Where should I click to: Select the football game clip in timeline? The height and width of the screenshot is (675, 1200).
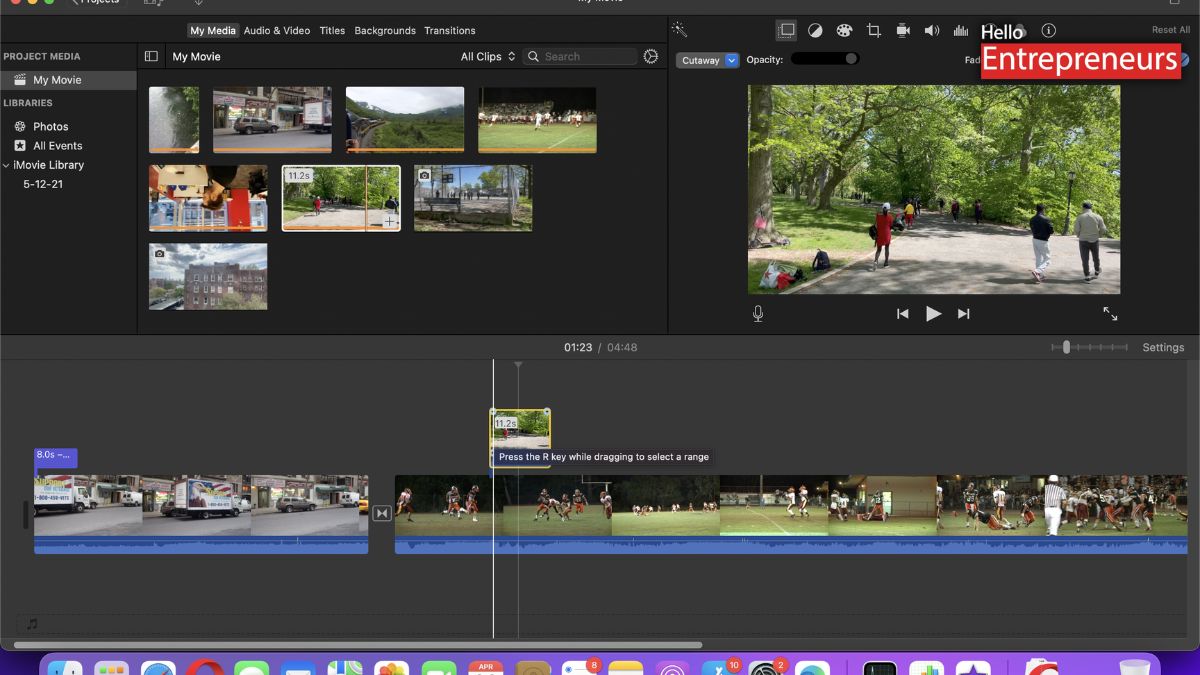791,514
